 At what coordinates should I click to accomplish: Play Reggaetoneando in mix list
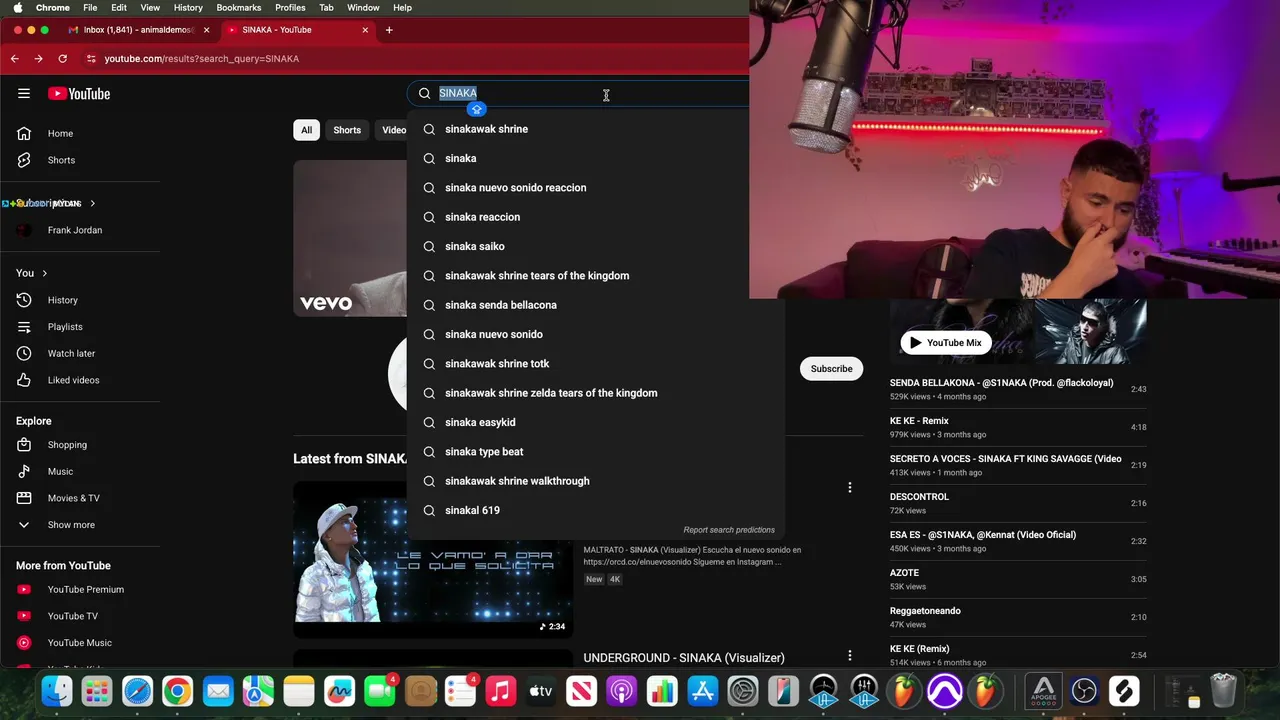pyautogui.click(x=1018, y=617)
